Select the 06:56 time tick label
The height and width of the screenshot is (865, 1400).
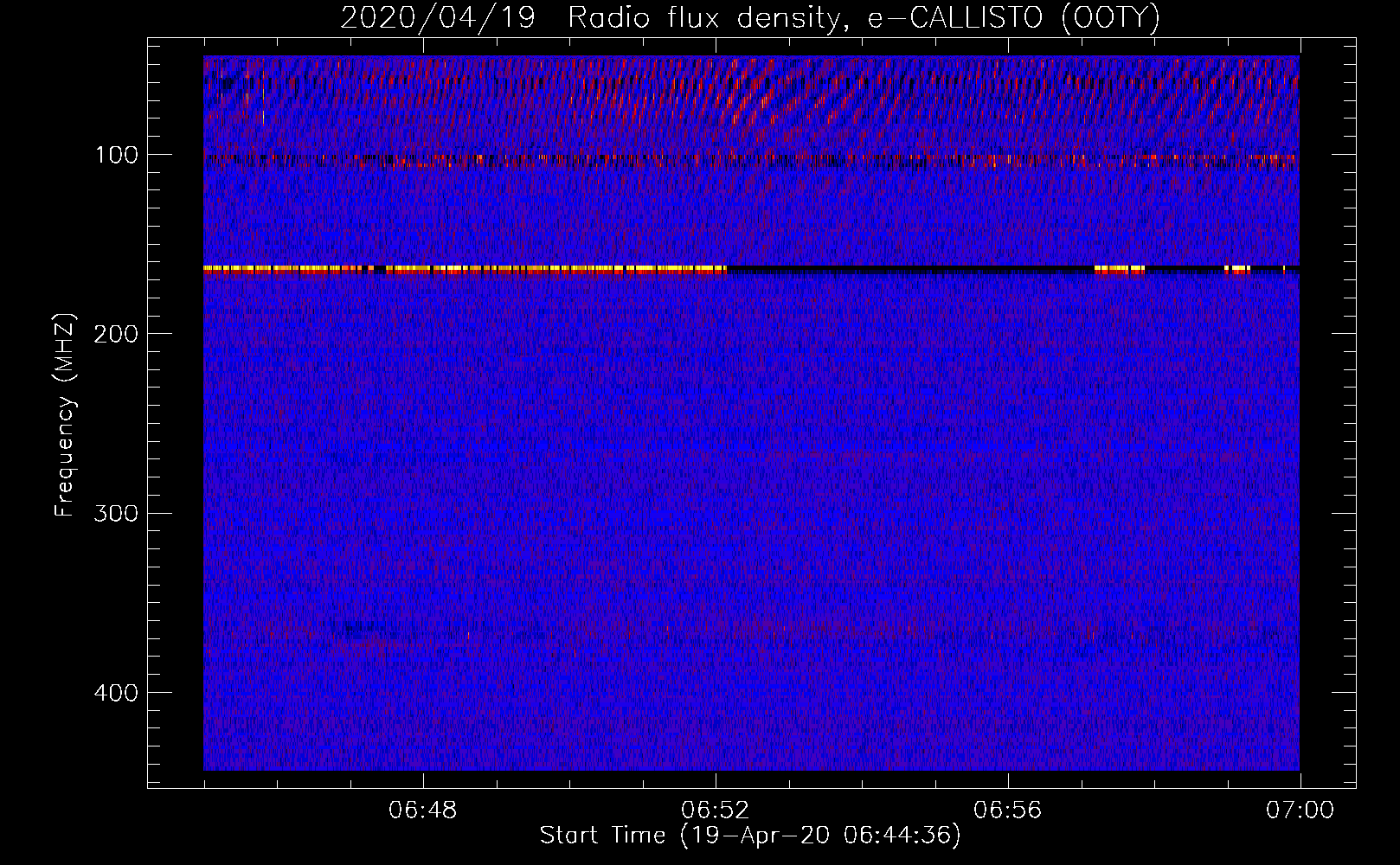(1007, 811)
